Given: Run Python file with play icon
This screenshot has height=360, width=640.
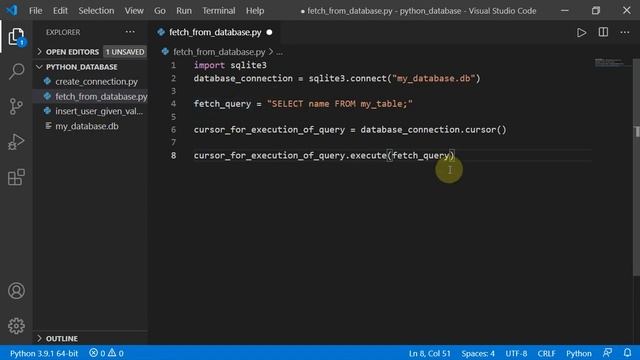Looking at the screenshot, I should [x=581, y=33].
